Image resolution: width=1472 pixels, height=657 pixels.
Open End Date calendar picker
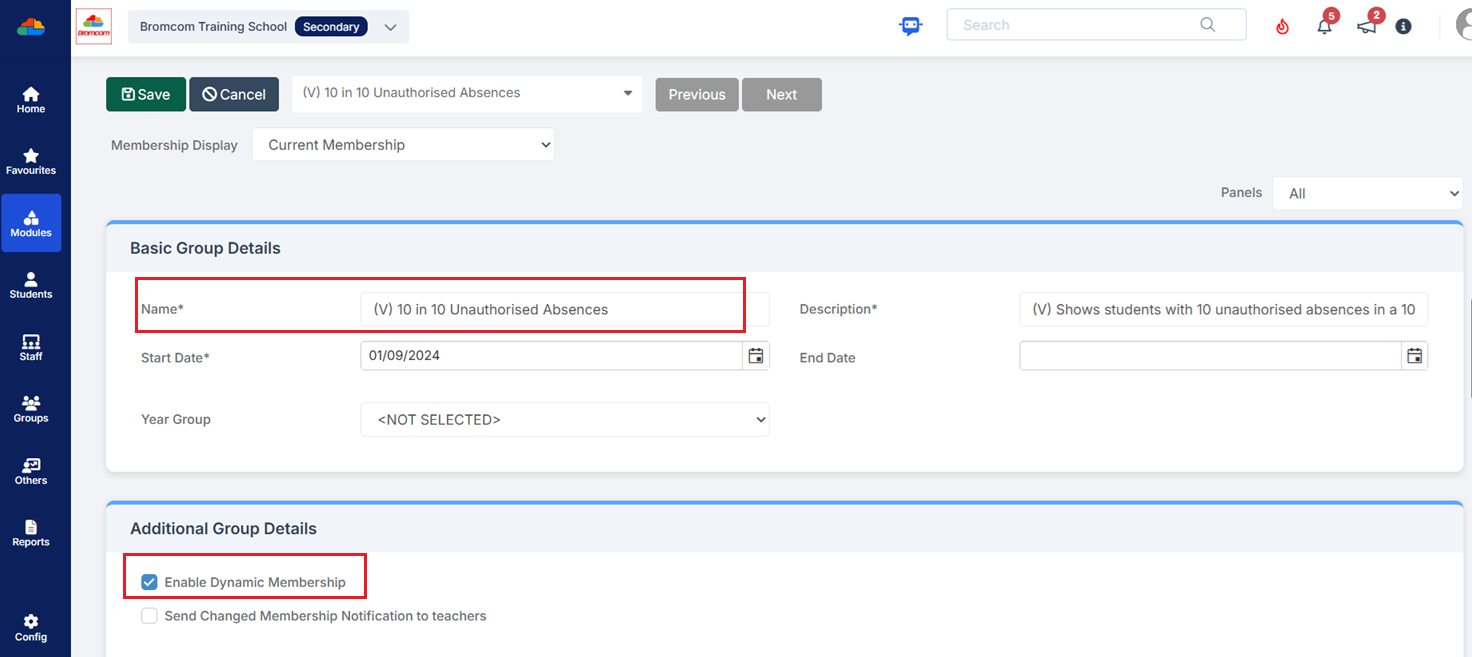tap(1414, 356)
